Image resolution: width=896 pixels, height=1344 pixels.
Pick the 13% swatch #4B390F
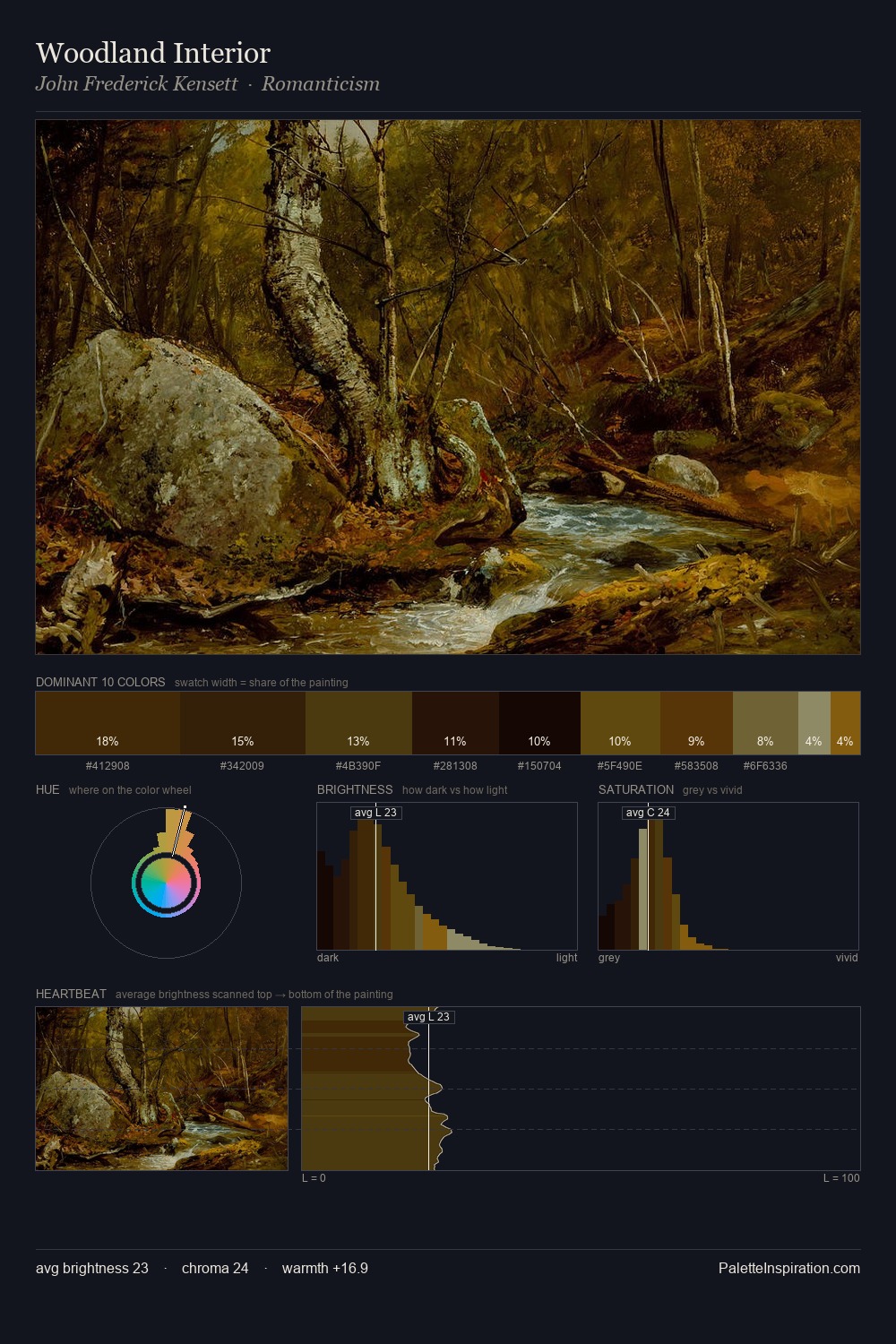[358, 722]
